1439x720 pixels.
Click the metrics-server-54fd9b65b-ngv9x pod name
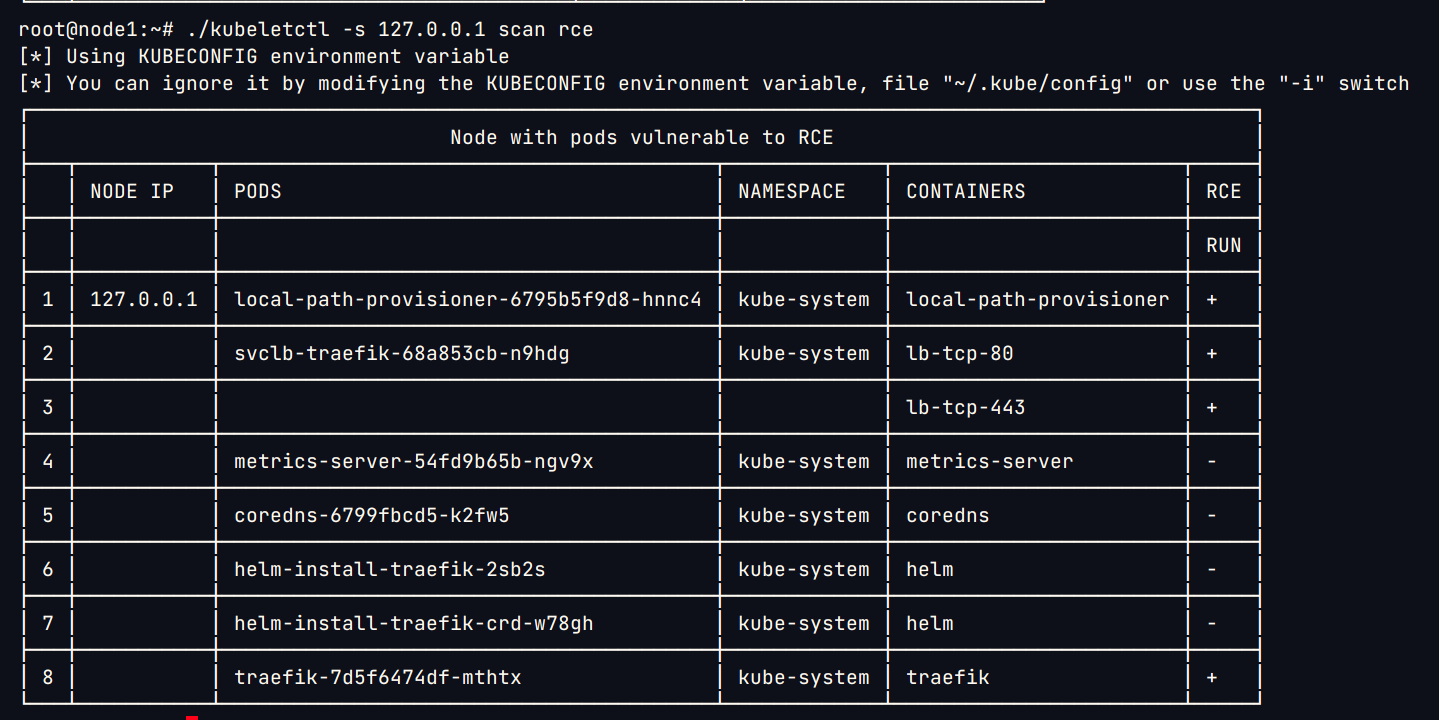coord(413,461)
